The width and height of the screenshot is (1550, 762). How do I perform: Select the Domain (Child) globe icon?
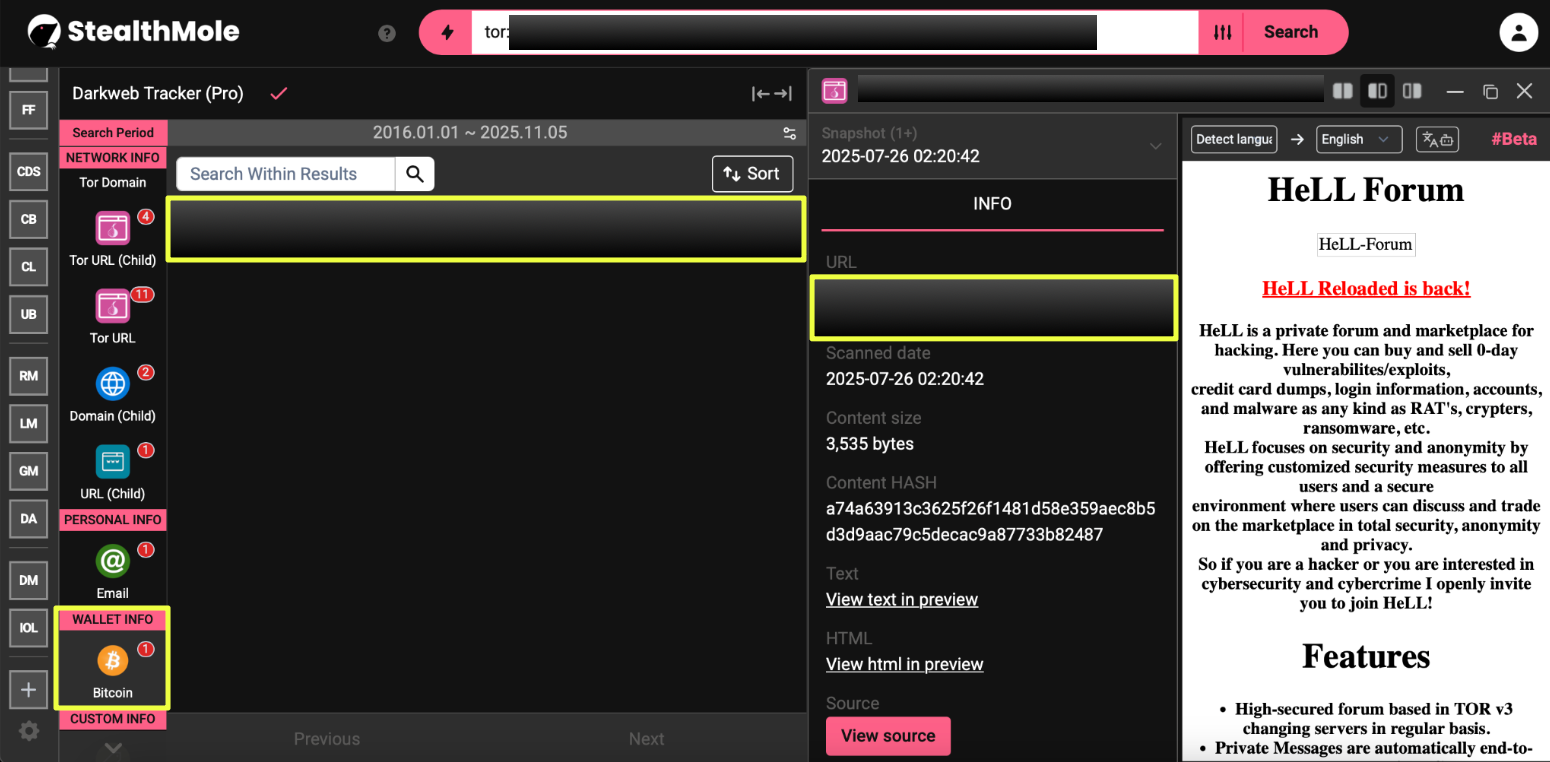112,384
